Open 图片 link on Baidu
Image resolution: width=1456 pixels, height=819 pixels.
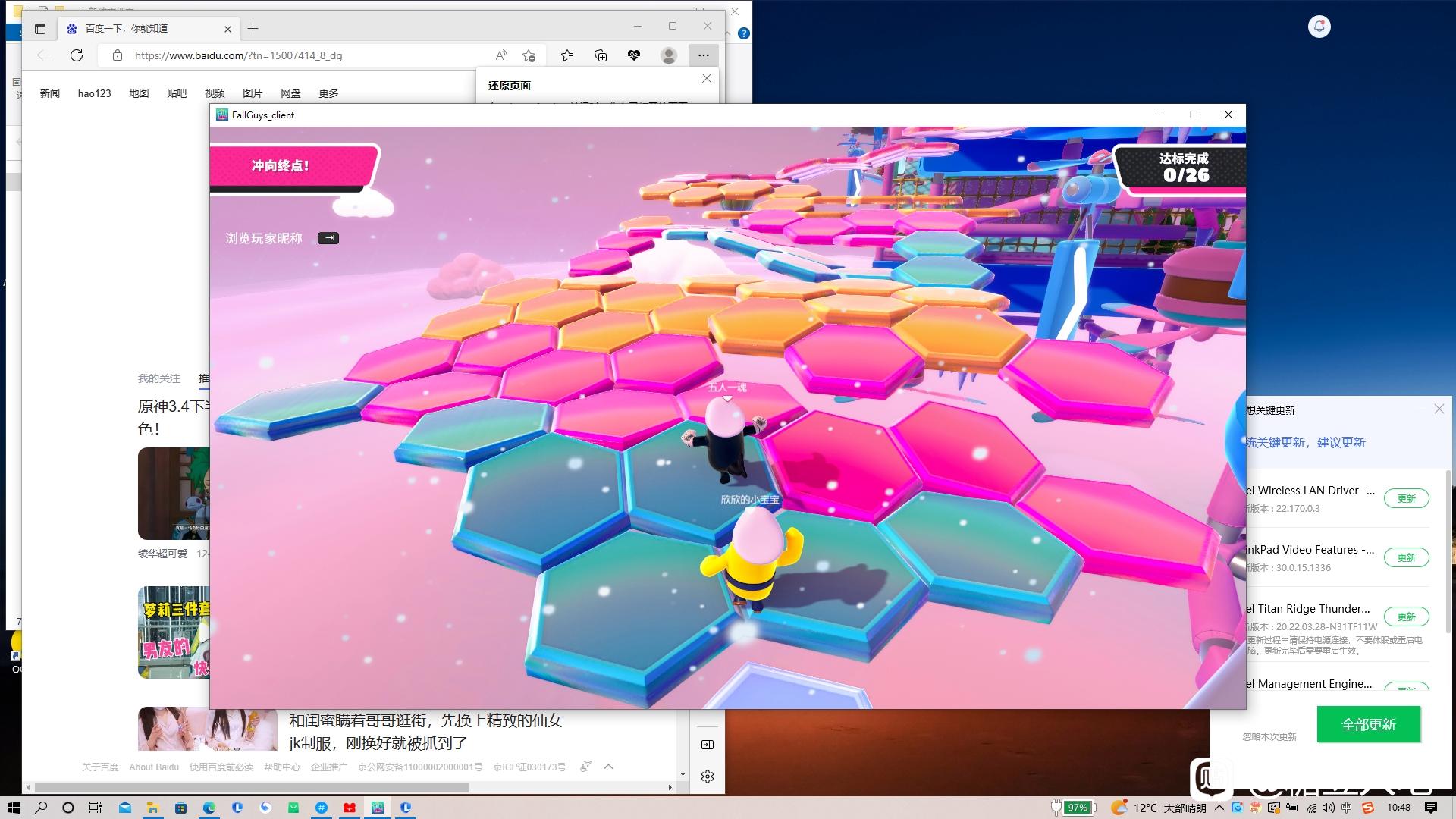pyautogui.click(x=253, y=93)
